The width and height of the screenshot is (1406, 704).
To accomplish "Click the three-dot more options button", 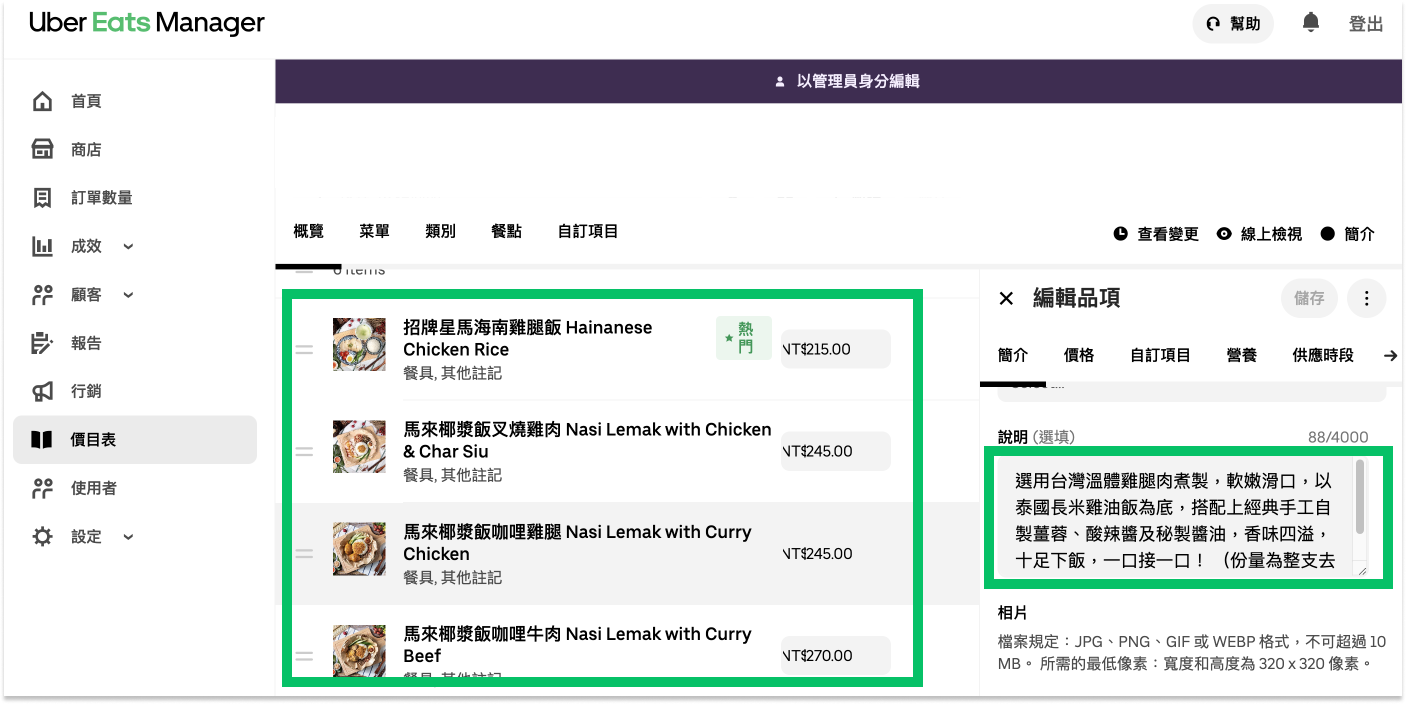I will coord(1366,298).
